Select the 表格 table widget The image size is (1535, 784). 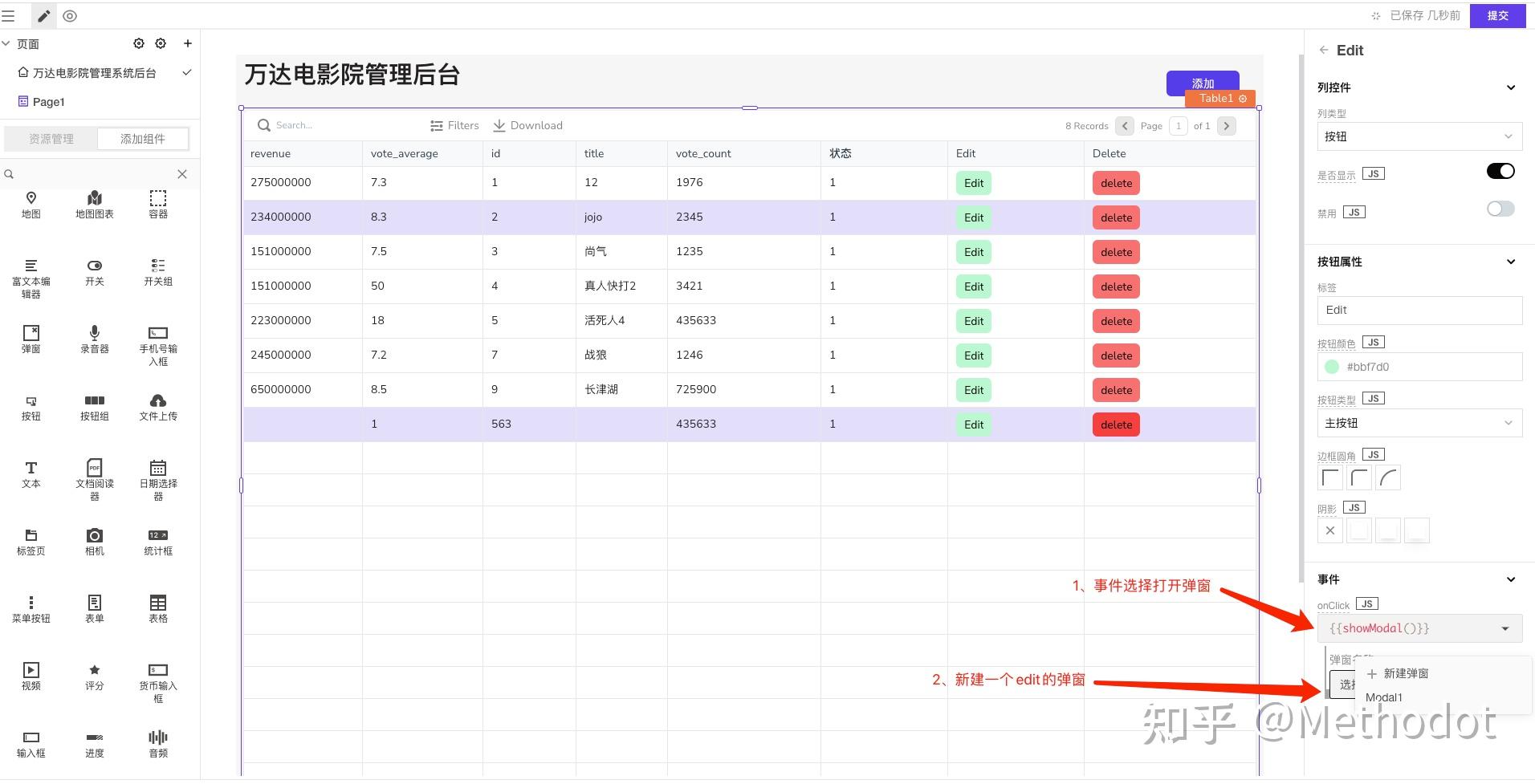158,610
